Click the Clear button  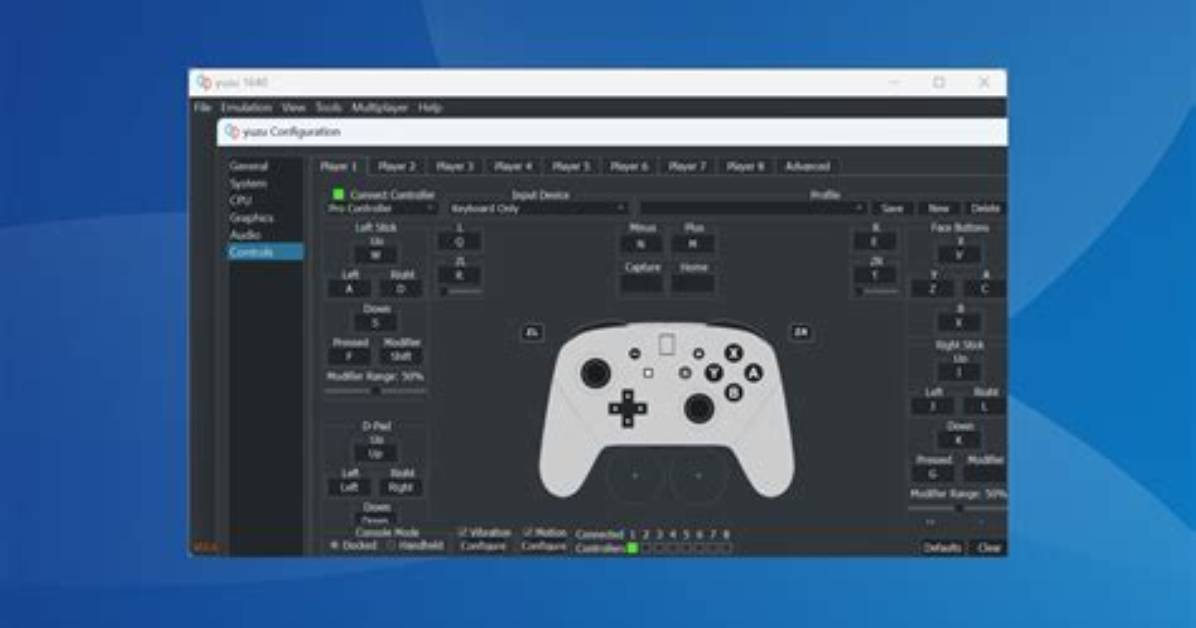(x=989, y=548)
